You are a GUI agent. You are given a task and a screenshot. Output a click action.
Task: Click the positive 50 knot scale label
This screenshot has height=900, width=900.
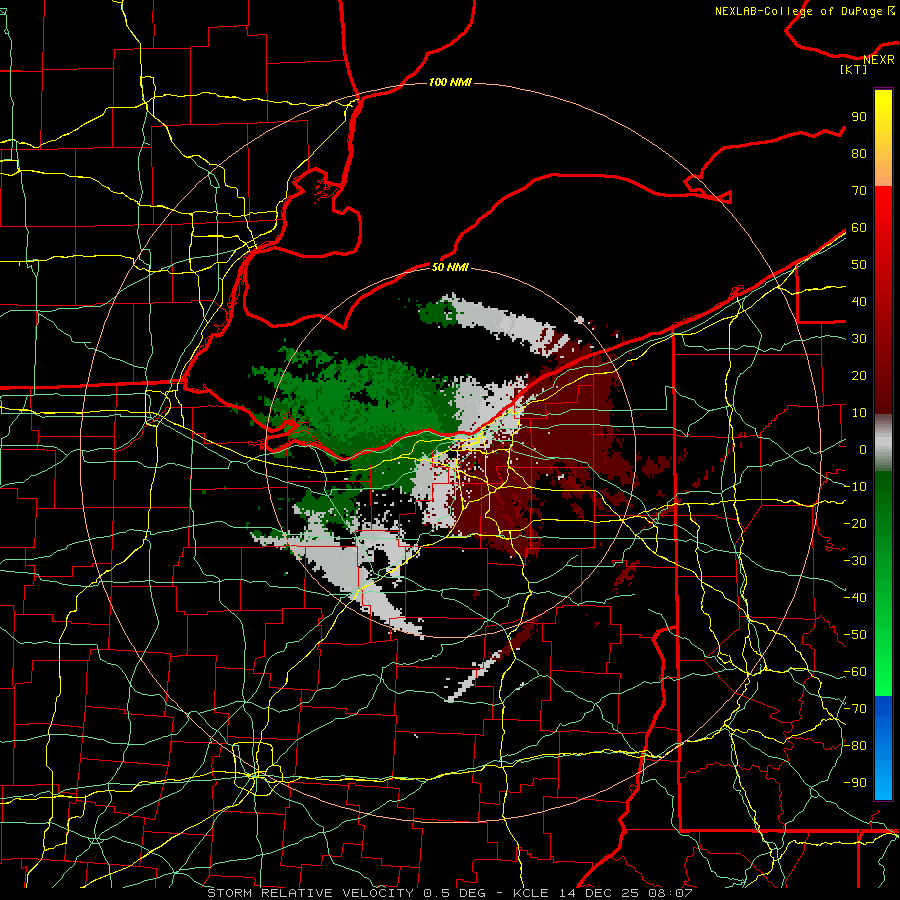(x=859, y=265)
